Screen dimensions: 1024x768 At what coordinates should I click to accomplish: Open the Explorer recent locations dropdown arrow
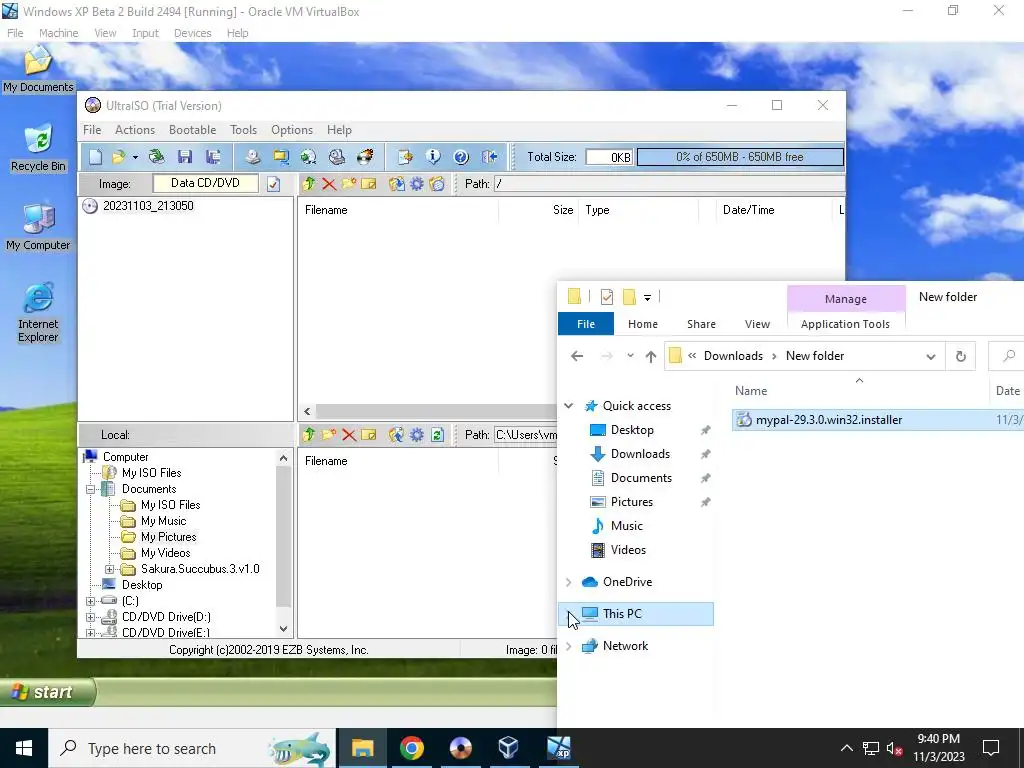click(630, 356)
